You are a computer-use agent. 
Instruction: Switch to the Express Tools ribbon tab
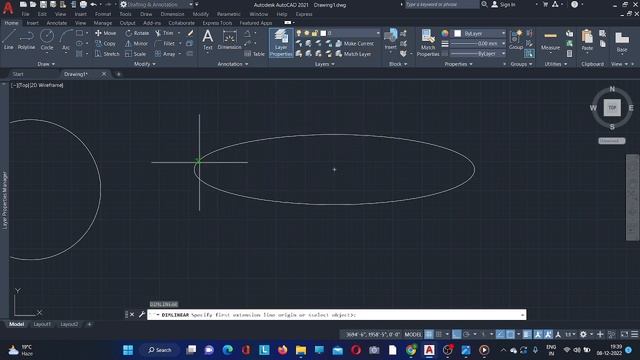click(217, 23)
